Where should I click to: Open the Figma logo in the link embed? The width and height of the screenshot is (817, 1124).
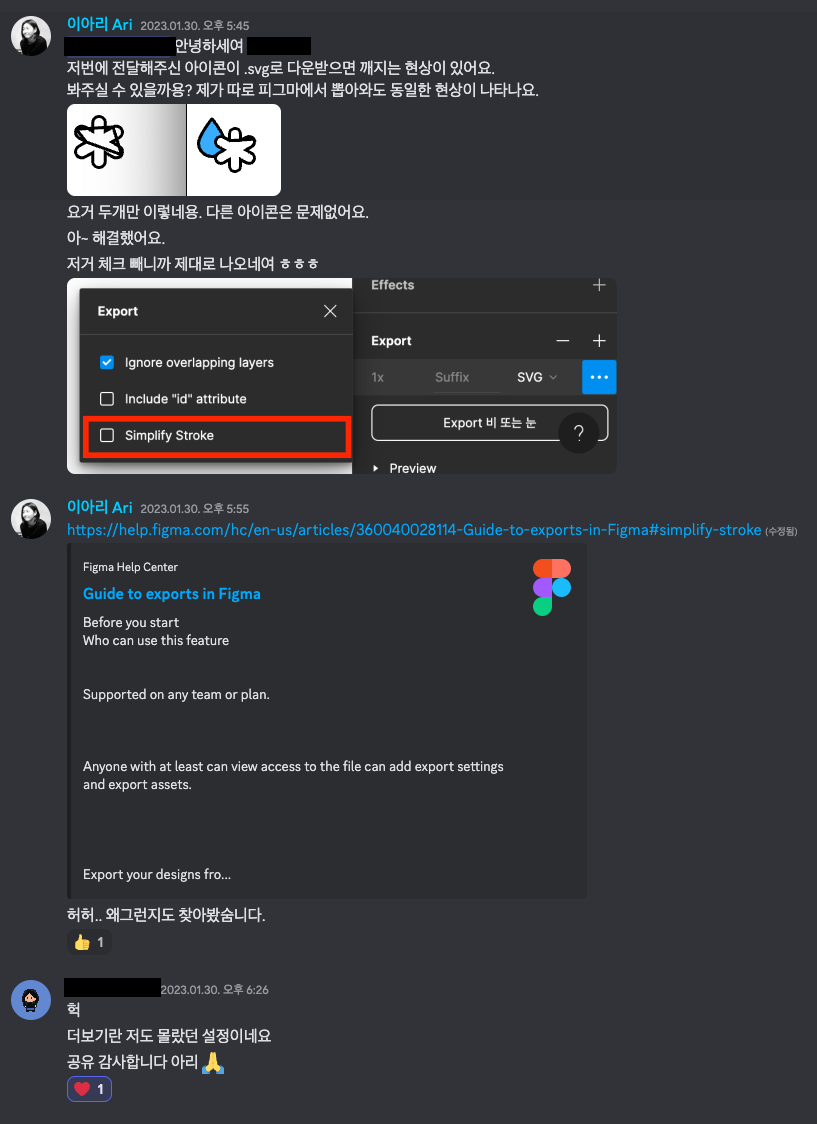[552, 587]
